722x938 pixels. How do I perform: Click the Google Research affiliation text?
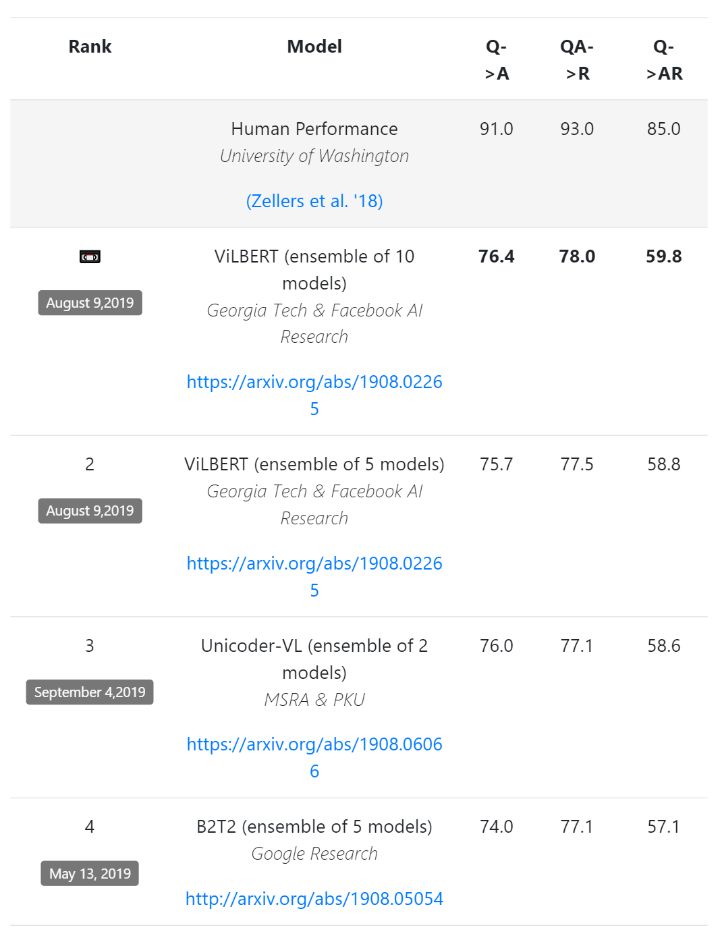314,854
